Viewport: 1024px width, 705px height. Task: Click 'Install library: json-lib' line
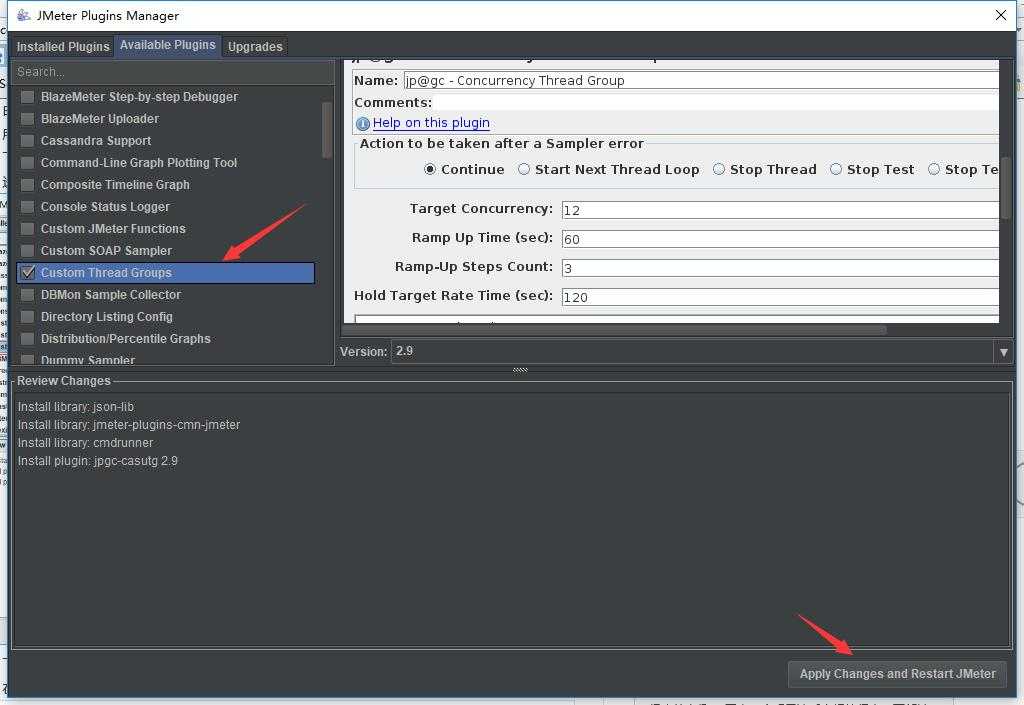pos(76,407)
